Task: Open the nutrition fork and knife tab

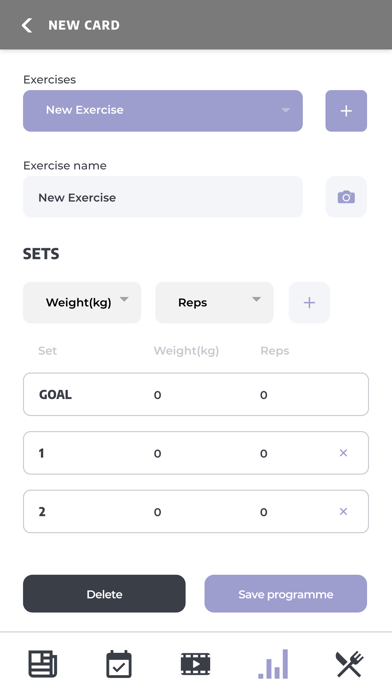Action: pos(349,664)
